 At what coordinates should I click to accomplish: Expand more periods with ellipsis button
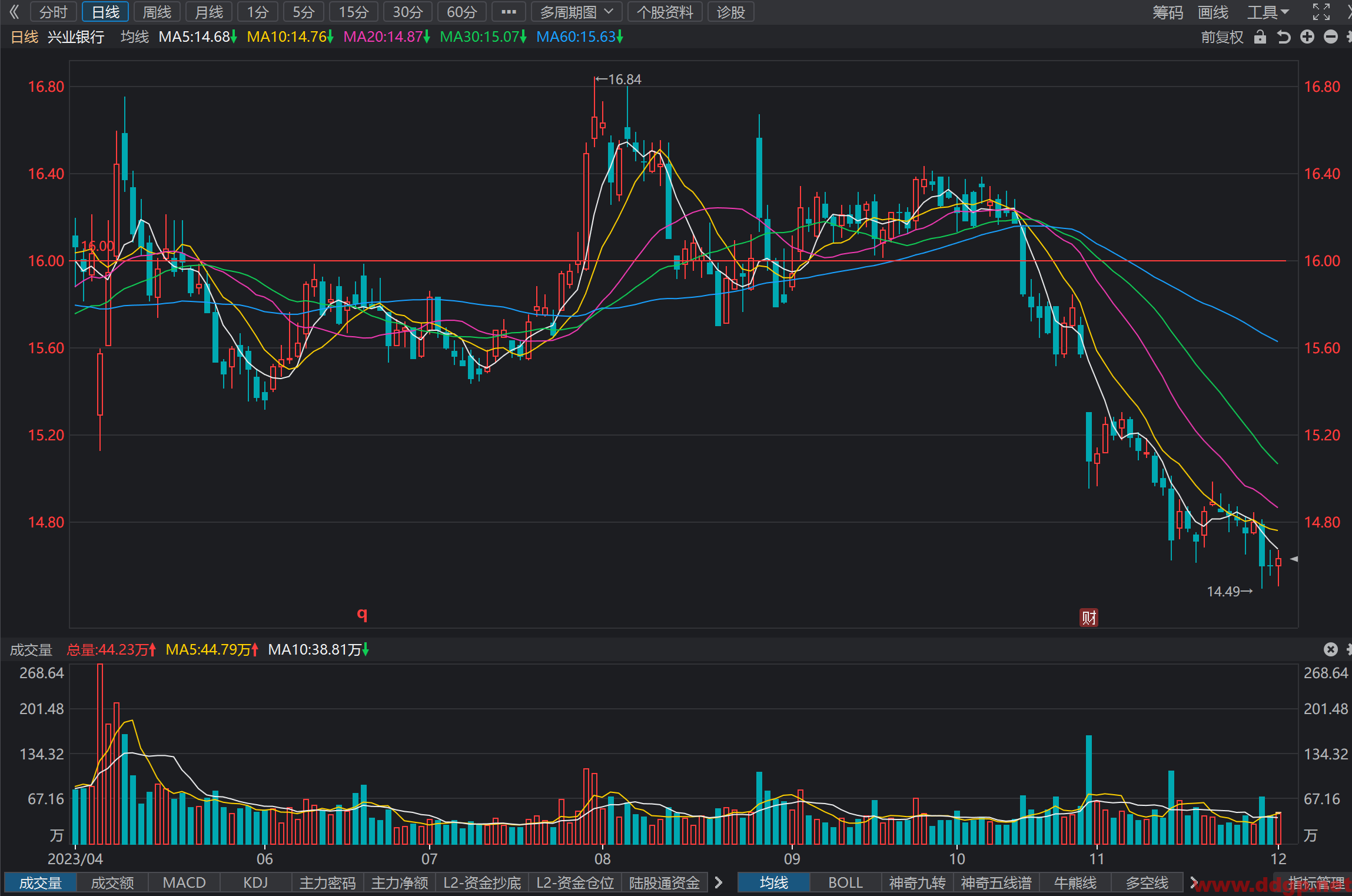point(509,12)
